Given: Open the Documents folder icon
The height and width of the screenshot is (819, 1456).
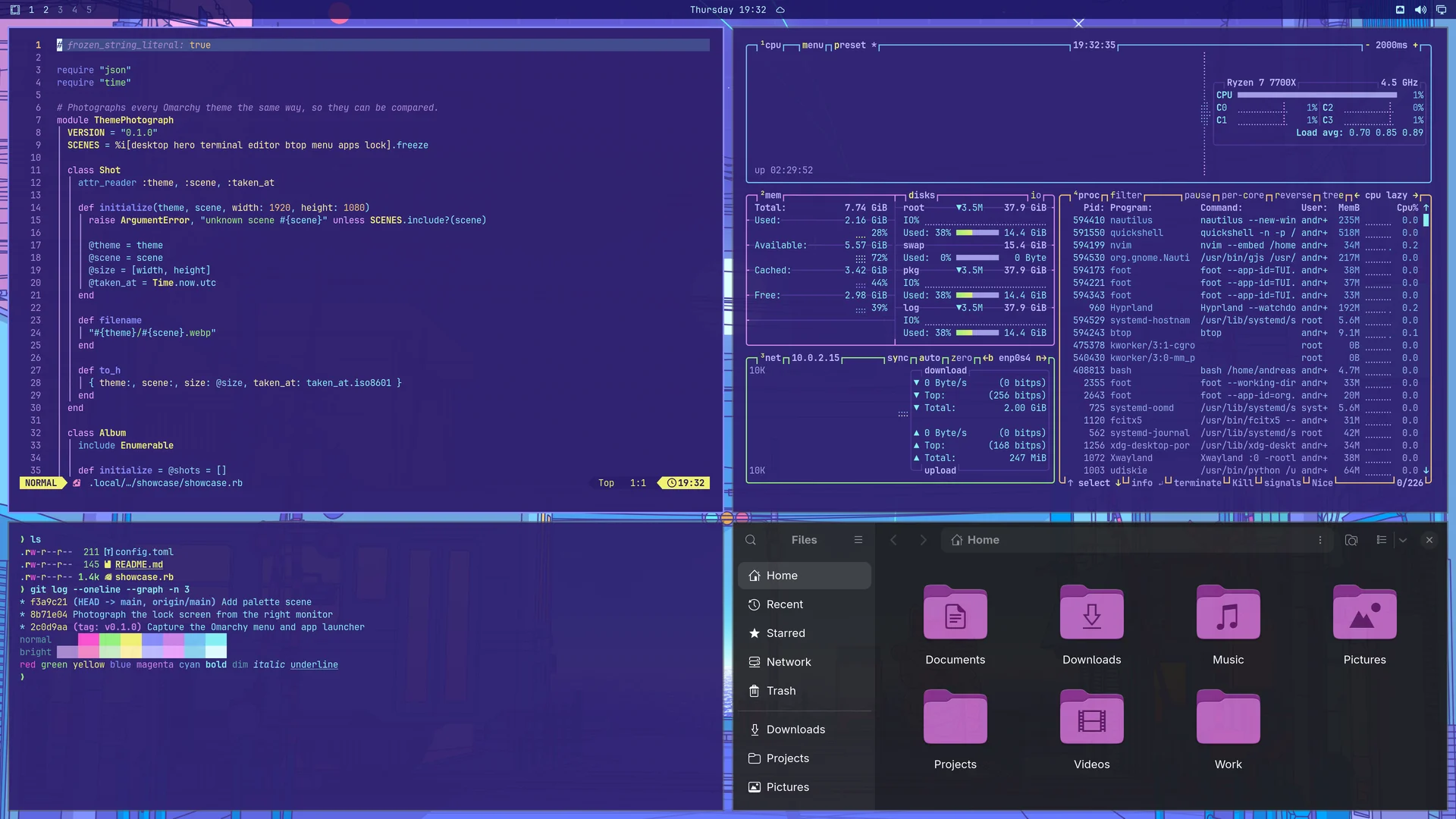Looking at the screenshot, I should click(955, 613).
